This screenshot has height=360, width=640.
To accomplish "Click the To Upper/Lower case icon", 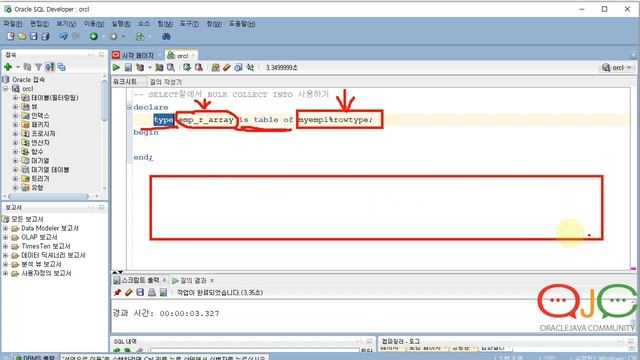I will [x=250, y=67].
